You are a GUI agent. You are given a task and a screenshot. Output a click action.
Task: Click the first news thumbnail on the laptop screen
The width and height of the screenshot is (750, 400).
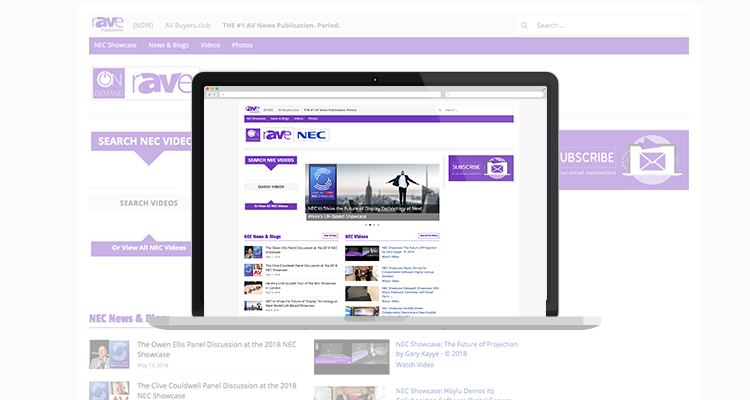(253, 252)
